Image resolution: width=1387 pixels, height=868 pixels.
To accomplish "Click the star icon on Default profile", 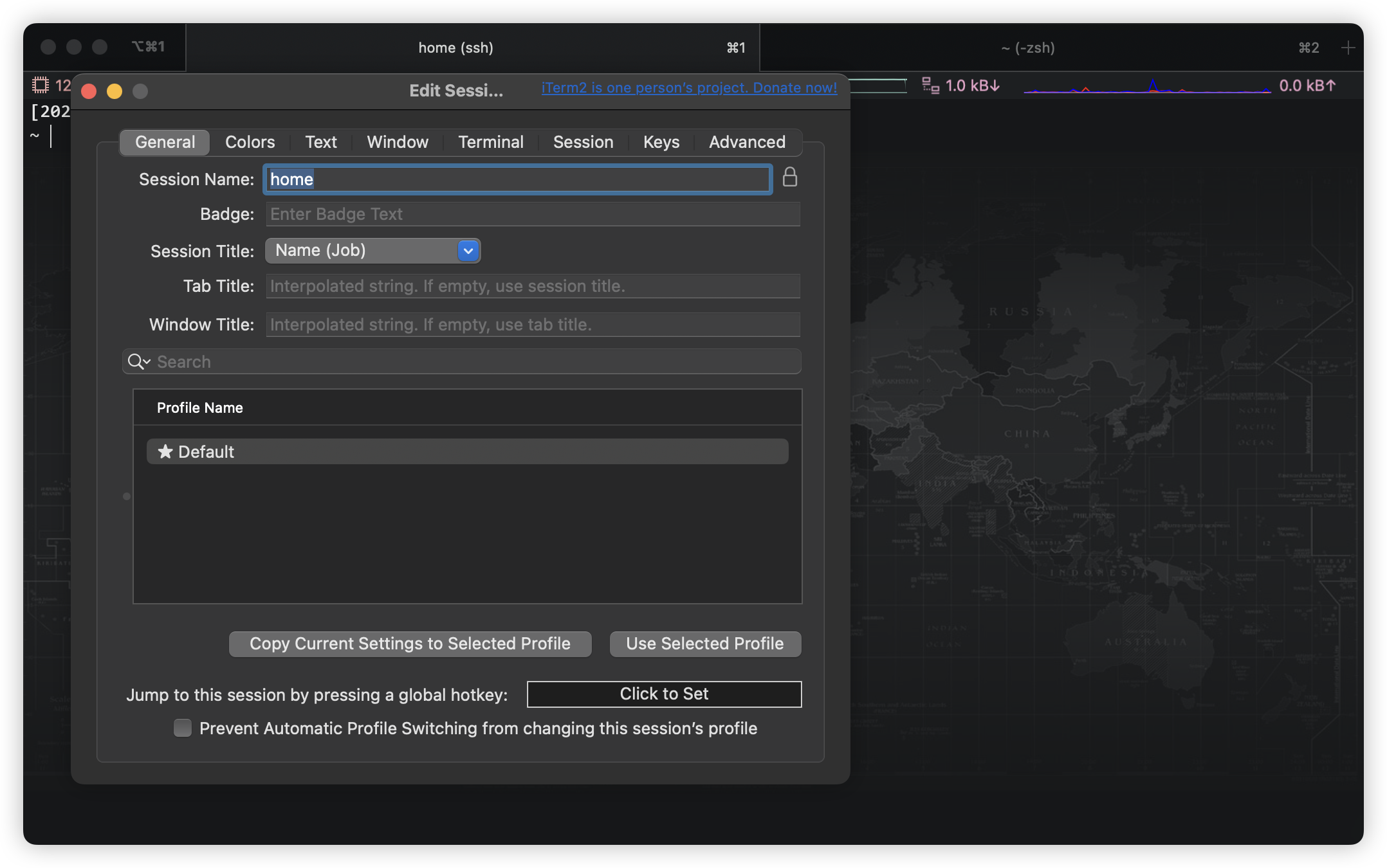I will pos(165,451).
